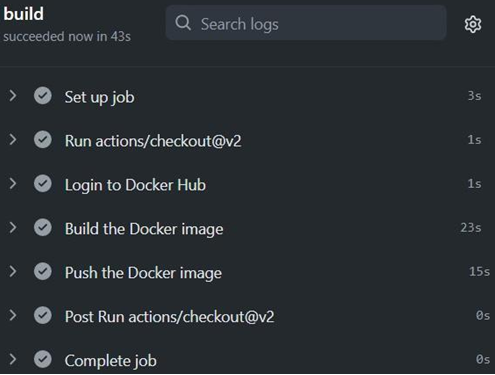
Task: Click checkmark icon beside Build the Docker image
Action: coord(43,228)
